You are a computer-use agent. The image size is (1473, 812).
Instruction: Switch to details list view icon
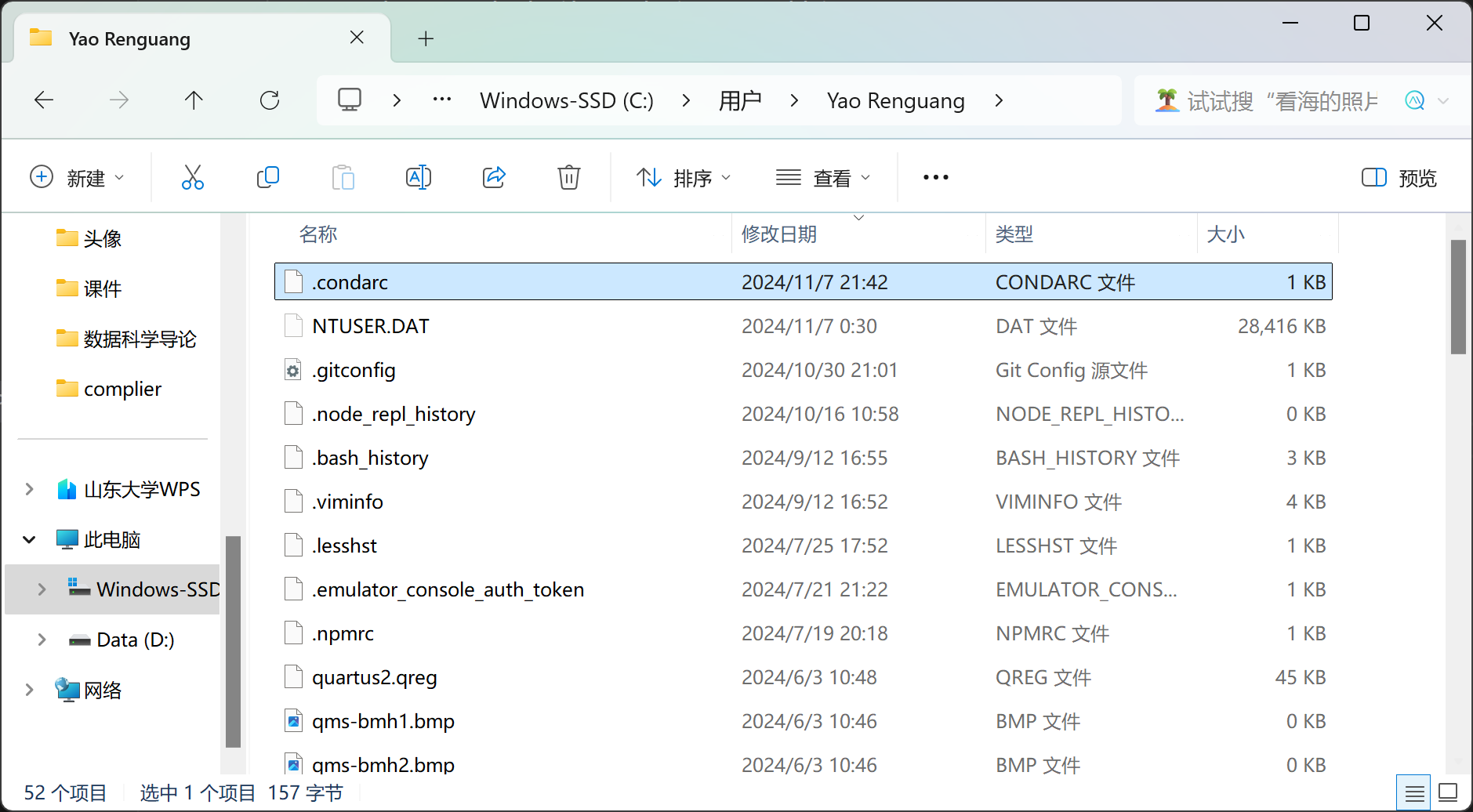[x=1414, y=793]
